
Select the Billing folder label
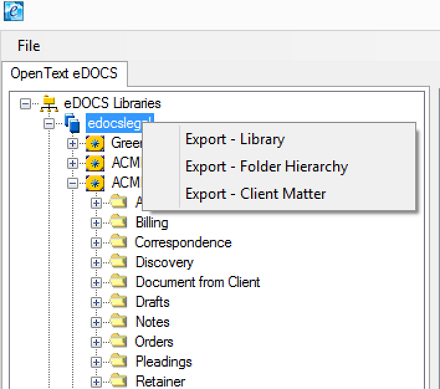152,223
